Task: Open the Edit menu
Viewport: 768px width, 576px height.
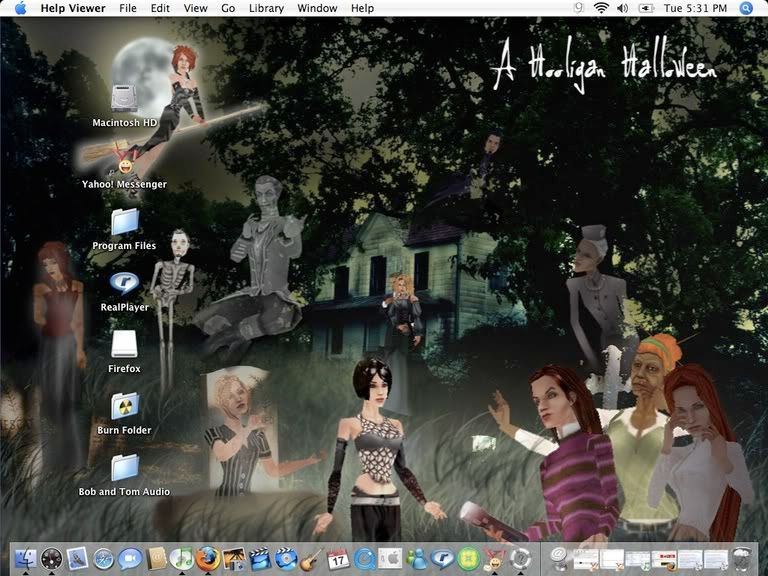Action: point(160,8)
